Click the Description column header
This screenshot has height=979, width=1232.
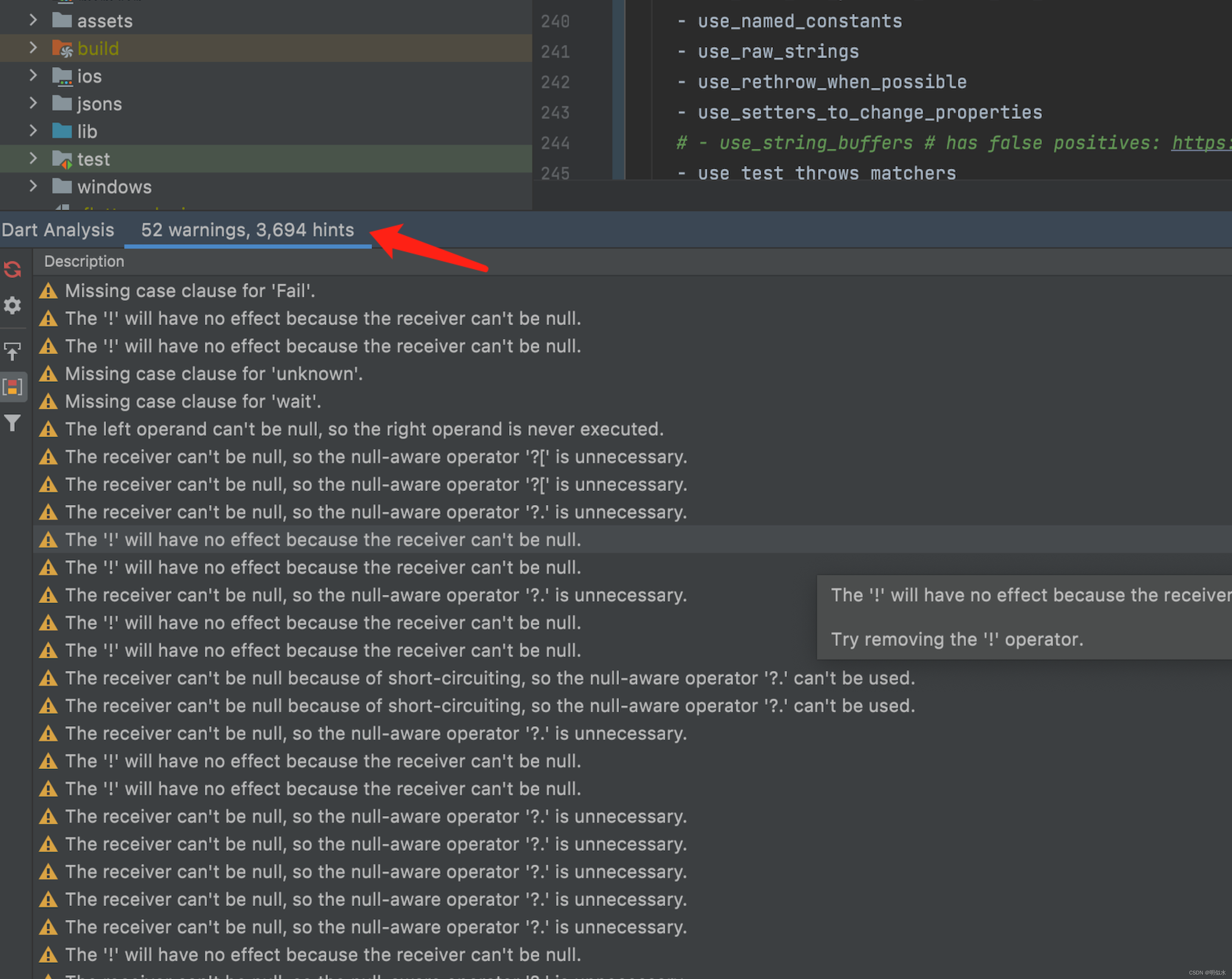[84, 261]
